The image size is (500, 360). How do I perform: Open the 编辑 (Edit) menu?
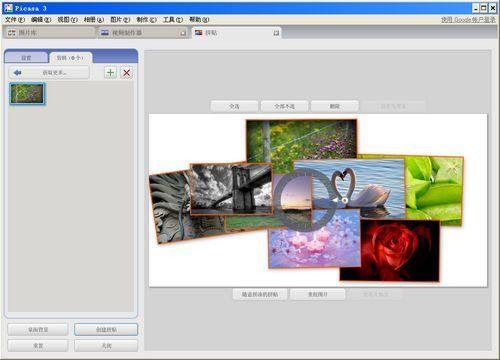(x=41, y=20)
